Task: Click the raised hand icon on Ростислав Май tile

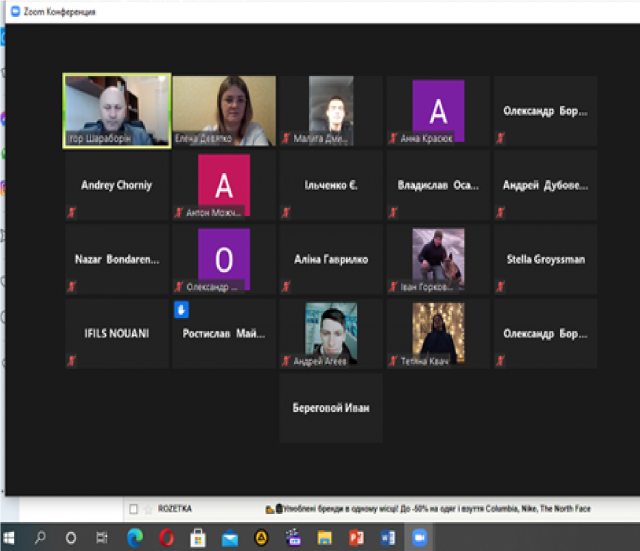Action: coord(181,309)
